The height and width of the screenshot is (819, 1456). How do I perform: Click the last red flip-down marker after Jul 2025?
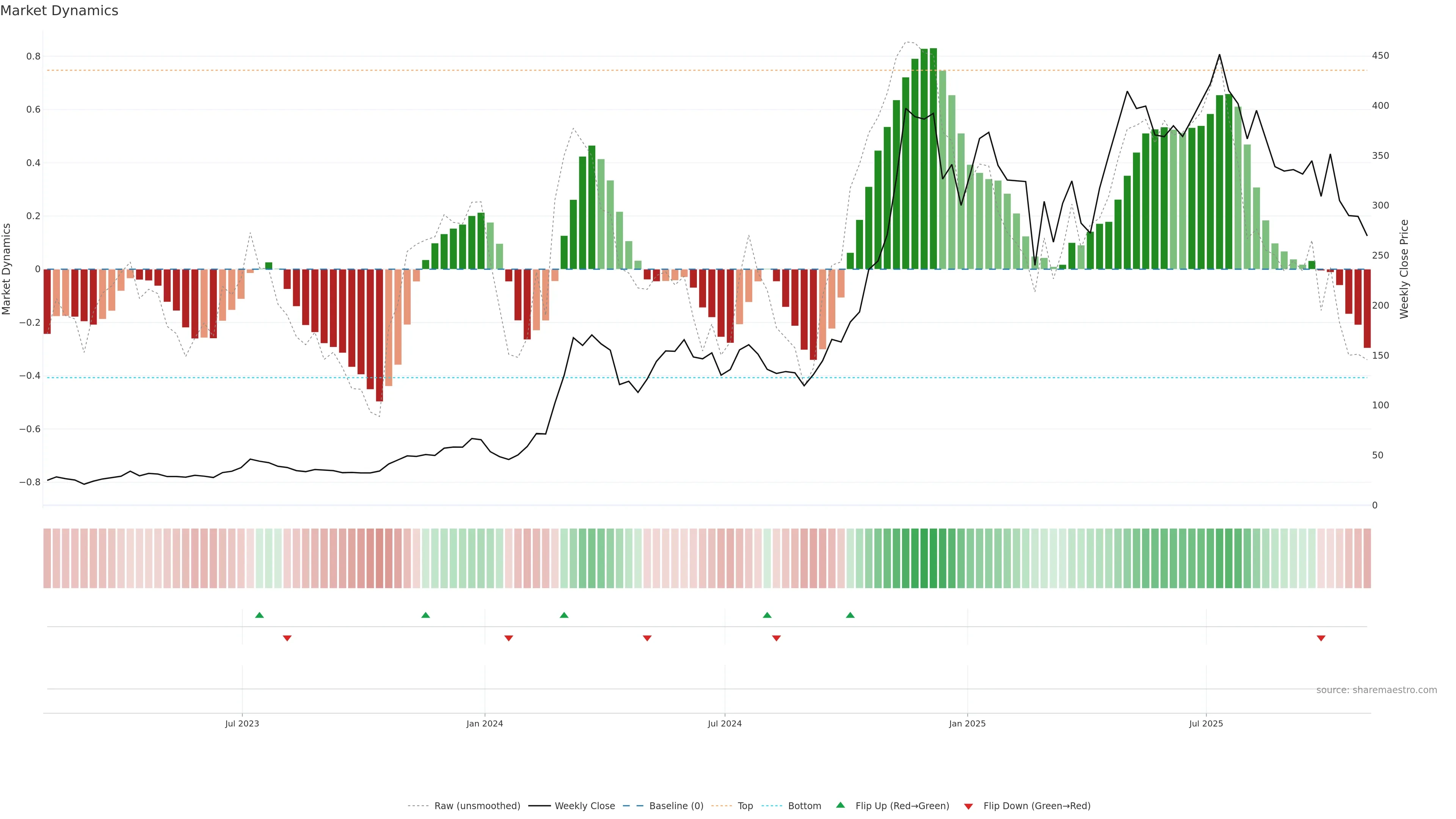point(1321,638)
